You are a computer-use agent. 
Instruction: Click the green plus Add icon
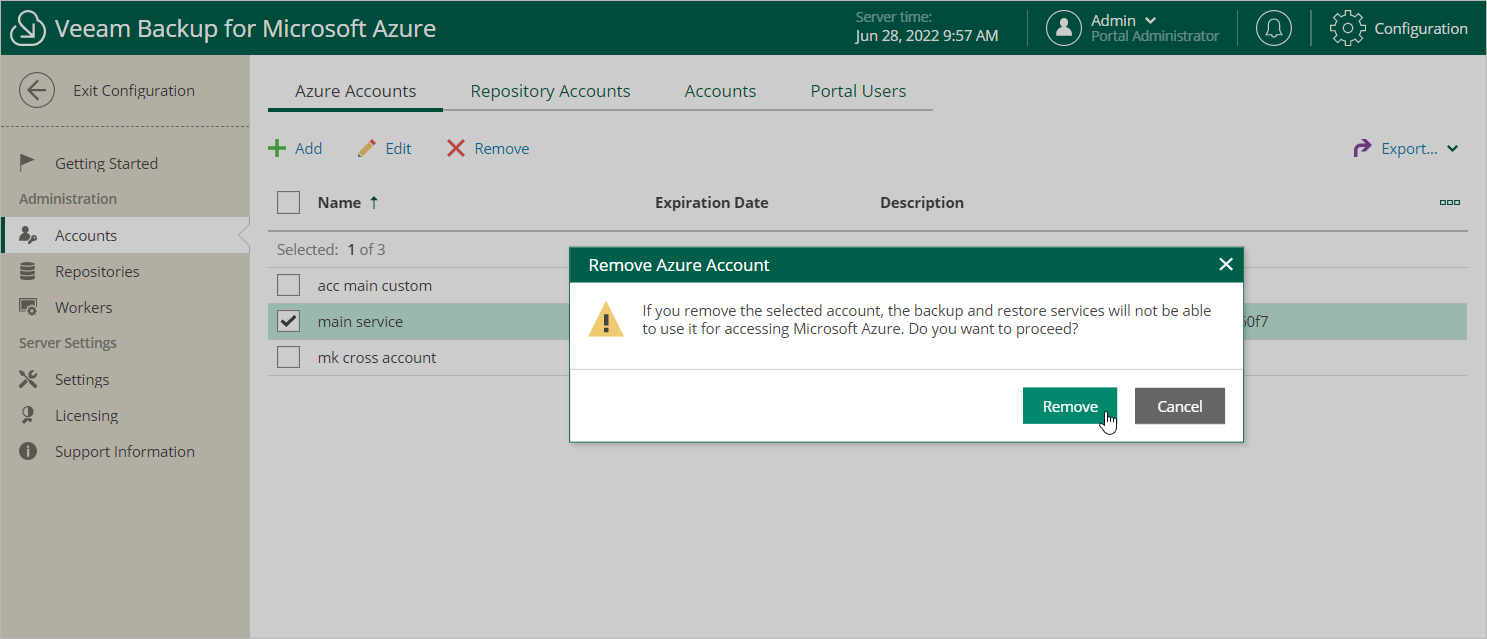coord(277,148)
